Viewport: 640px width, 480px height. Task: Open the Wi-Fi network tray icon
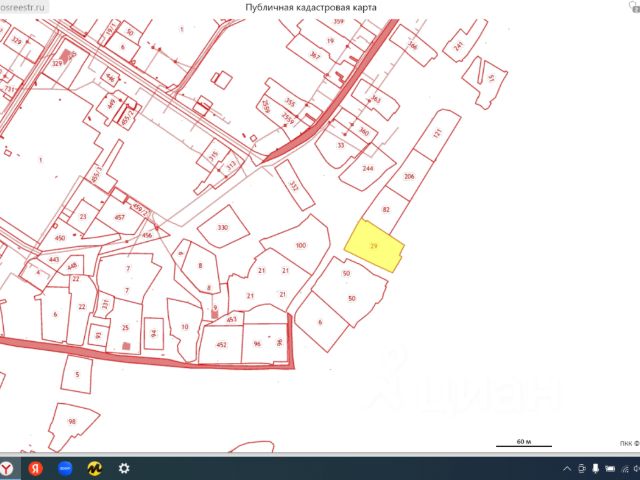(625, 469)
